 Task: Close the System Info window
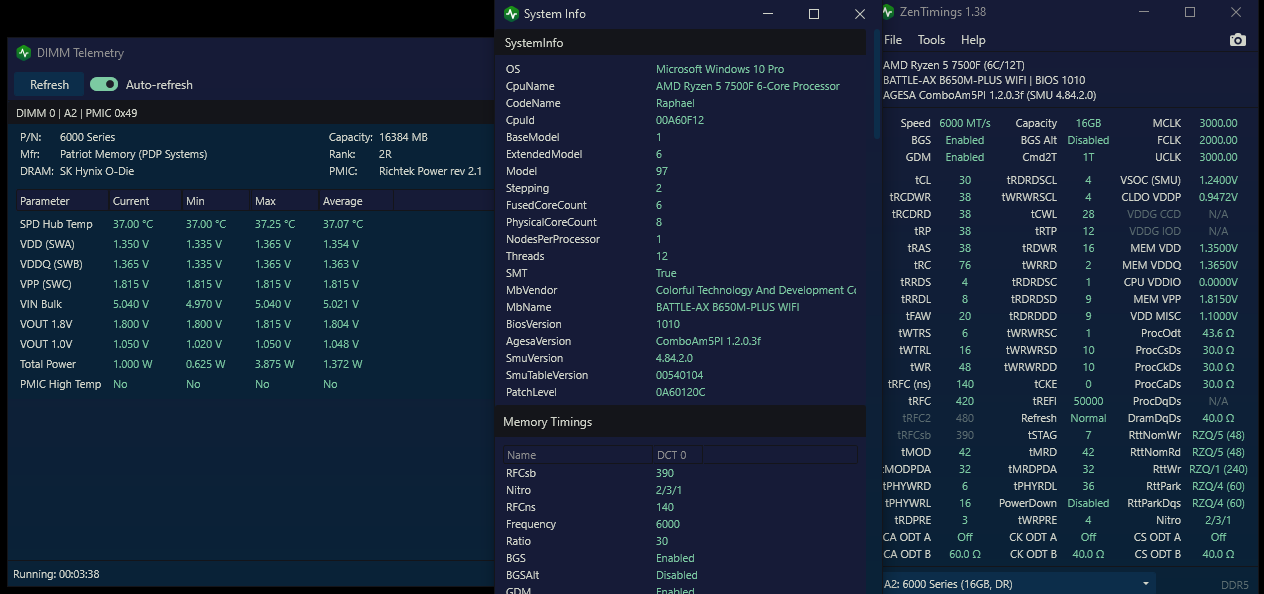coord(859,14)
